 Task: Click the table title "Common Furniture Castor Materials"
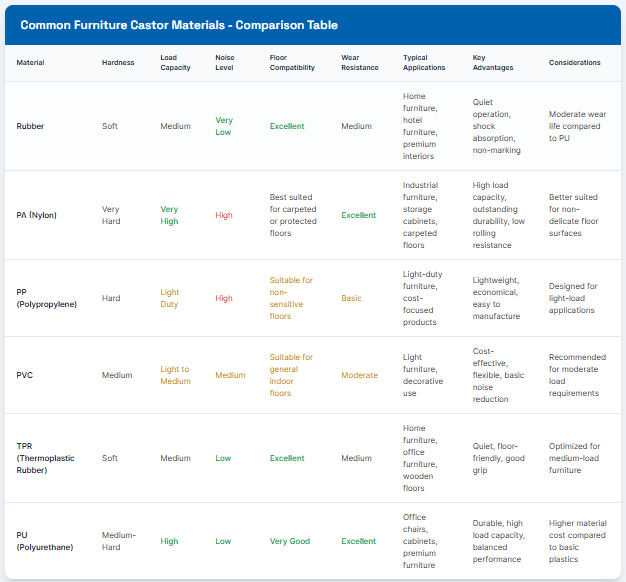point(179,25)
